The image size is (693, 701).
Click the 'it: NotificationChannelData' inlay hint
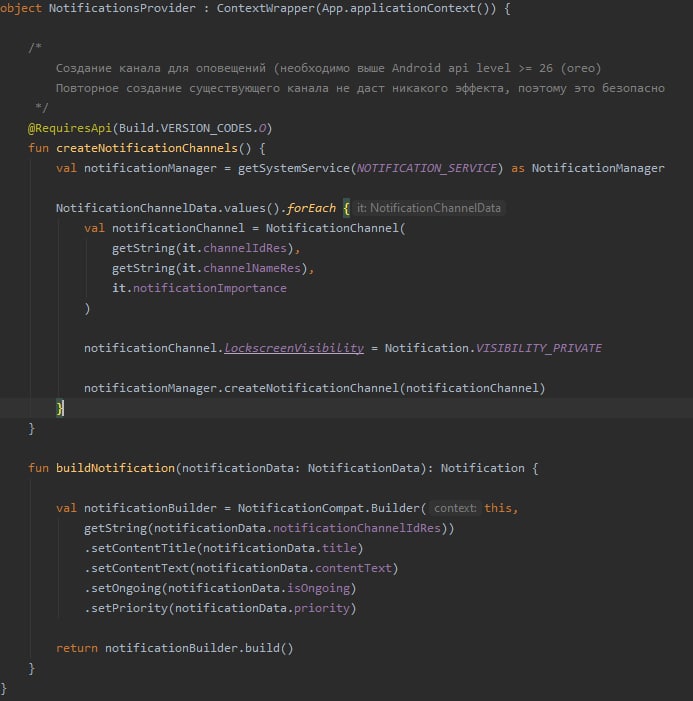(428, 208)
